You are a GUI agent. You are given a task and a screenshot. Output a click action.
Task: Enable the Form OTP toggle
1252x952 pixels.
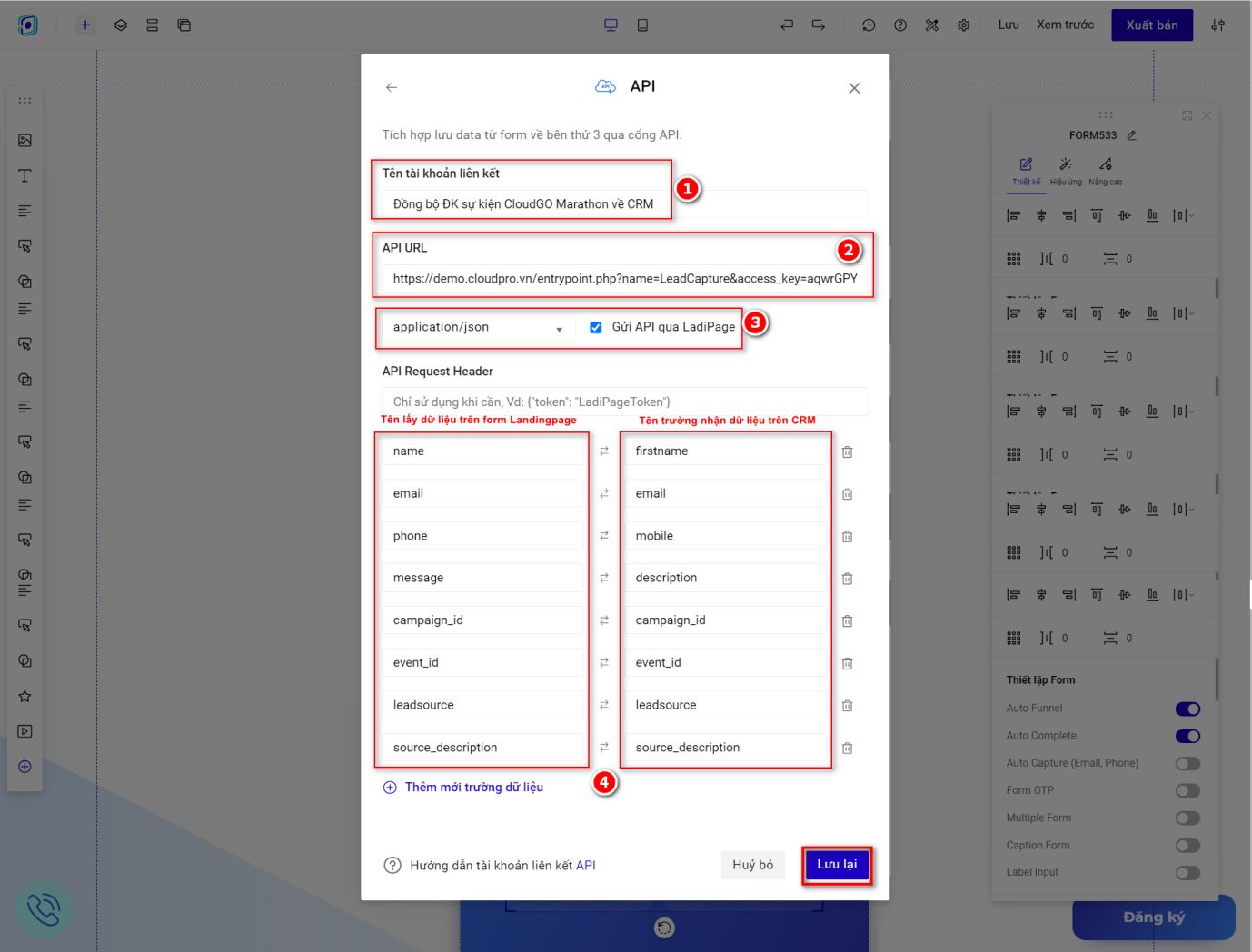click(x=1187, y=790)
